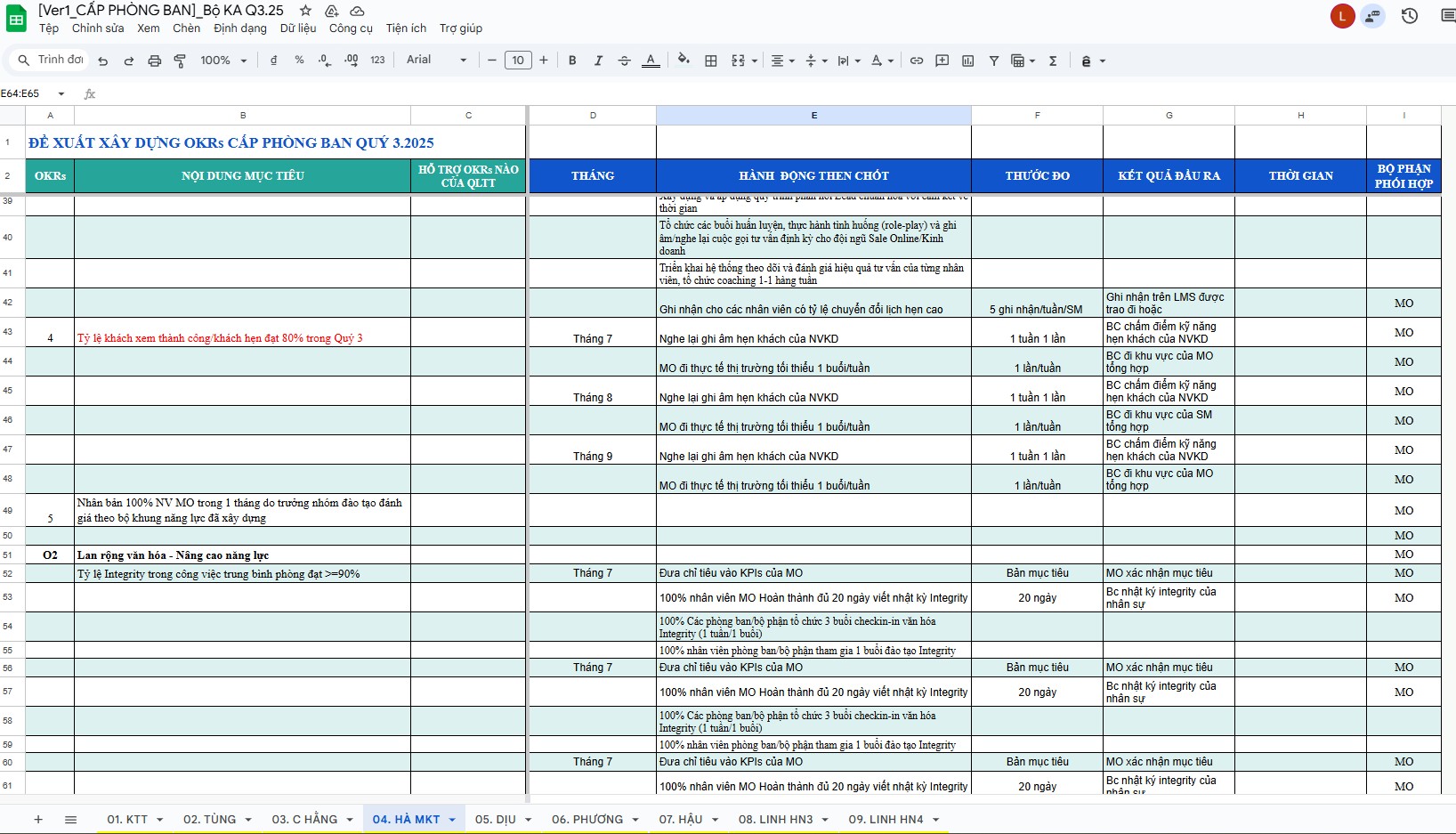
Task: Click the insert link icon
Action: [x=916, y=61]
